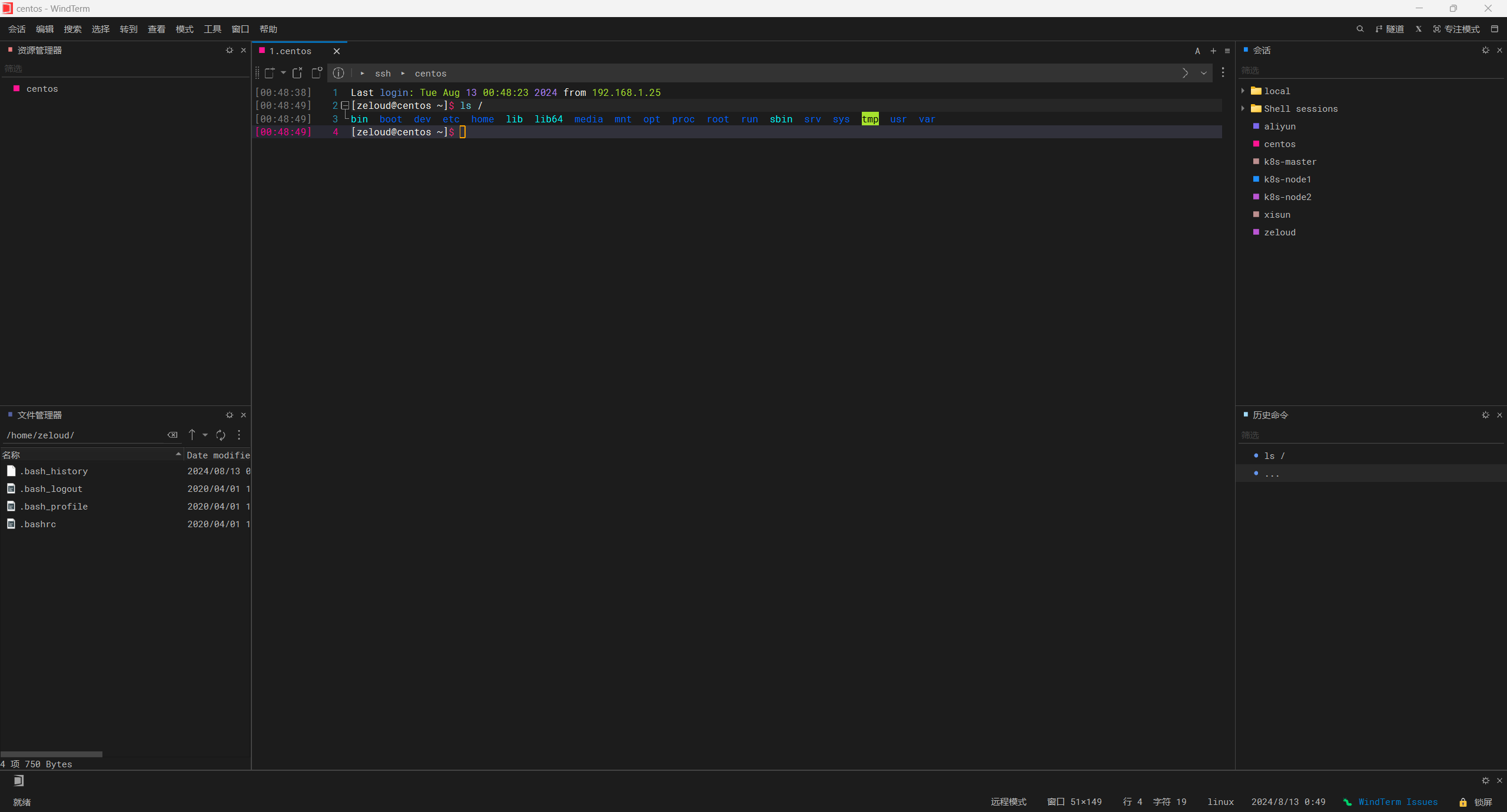Open directory history dropdown arrow in file manager
Viewport: 1507px width, 812px height.
205,435
